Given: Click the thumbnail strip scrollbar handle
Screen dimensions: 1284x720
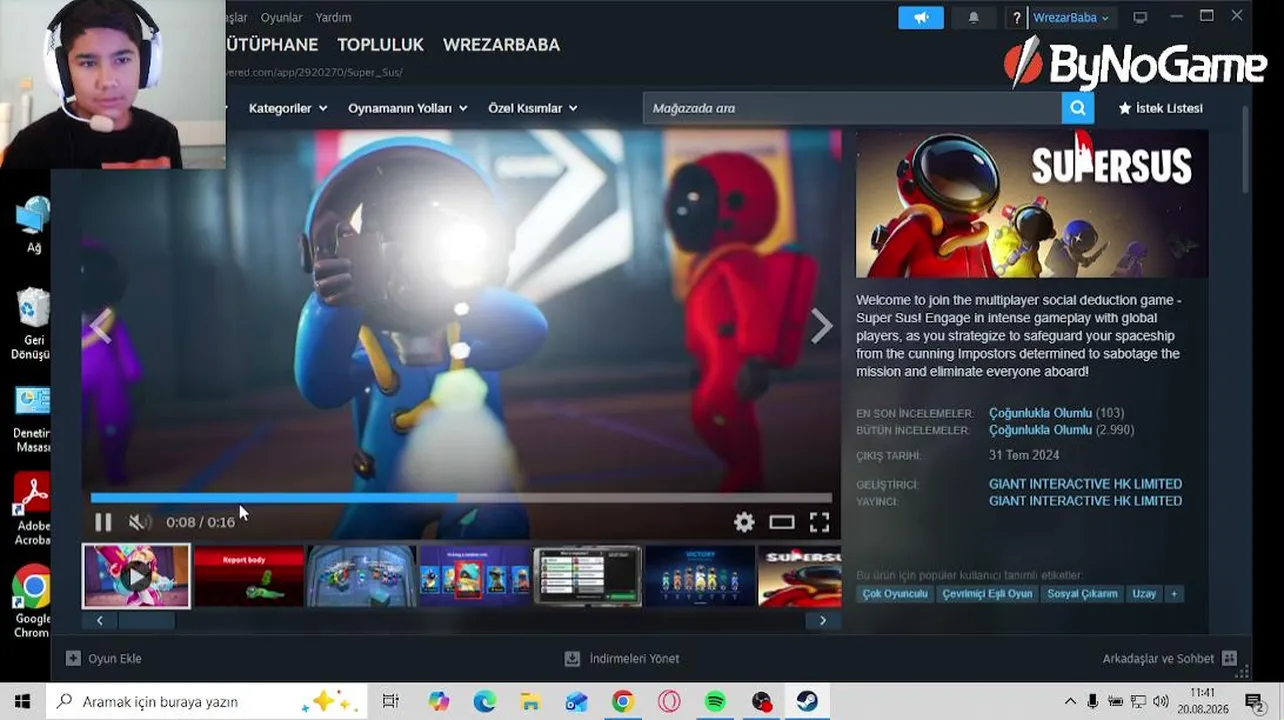Looking at the screenshot, I should pos(146,620).
